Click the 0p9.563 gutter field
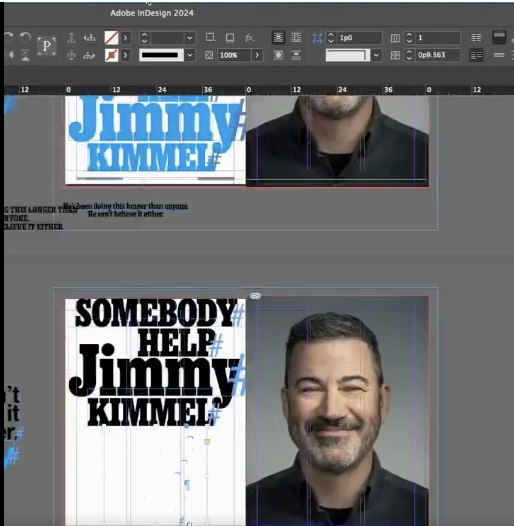Screen dimensions: 514x526 (438, 55)
